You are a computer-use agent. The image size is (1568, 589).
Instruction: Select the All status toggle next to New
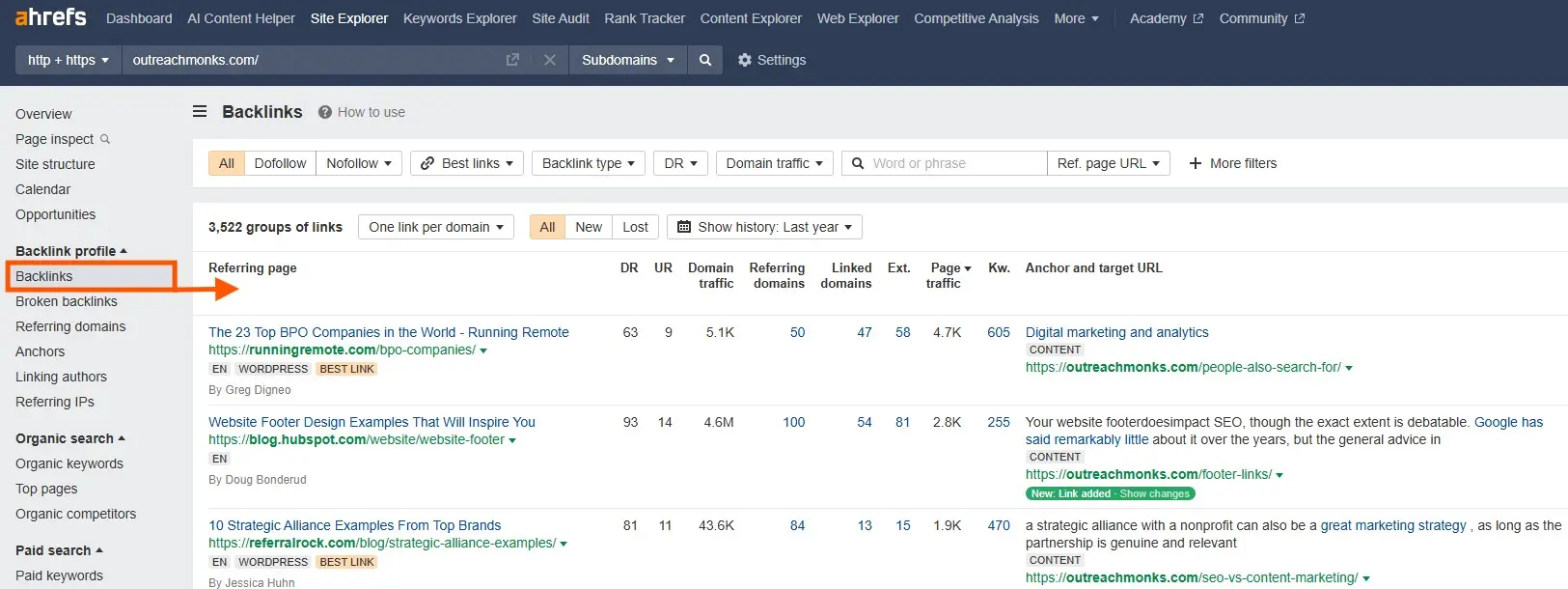547,227
